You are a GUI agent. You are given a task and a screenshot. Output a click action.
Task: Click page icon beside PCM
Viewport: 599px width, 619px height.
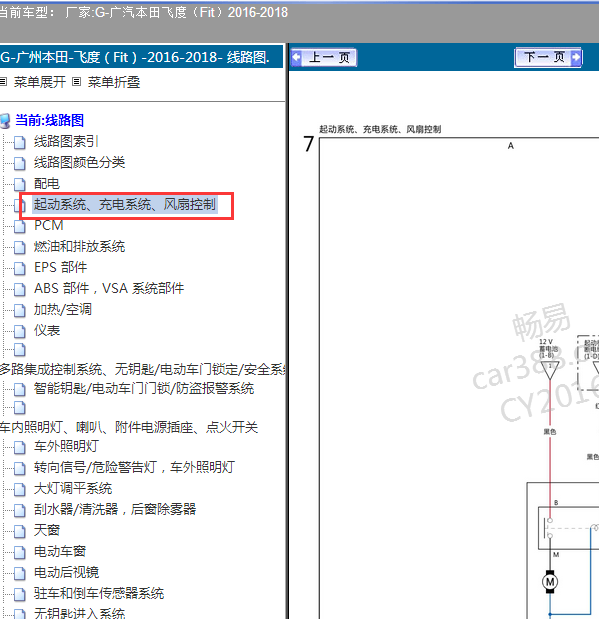click(x=20, y=226)
